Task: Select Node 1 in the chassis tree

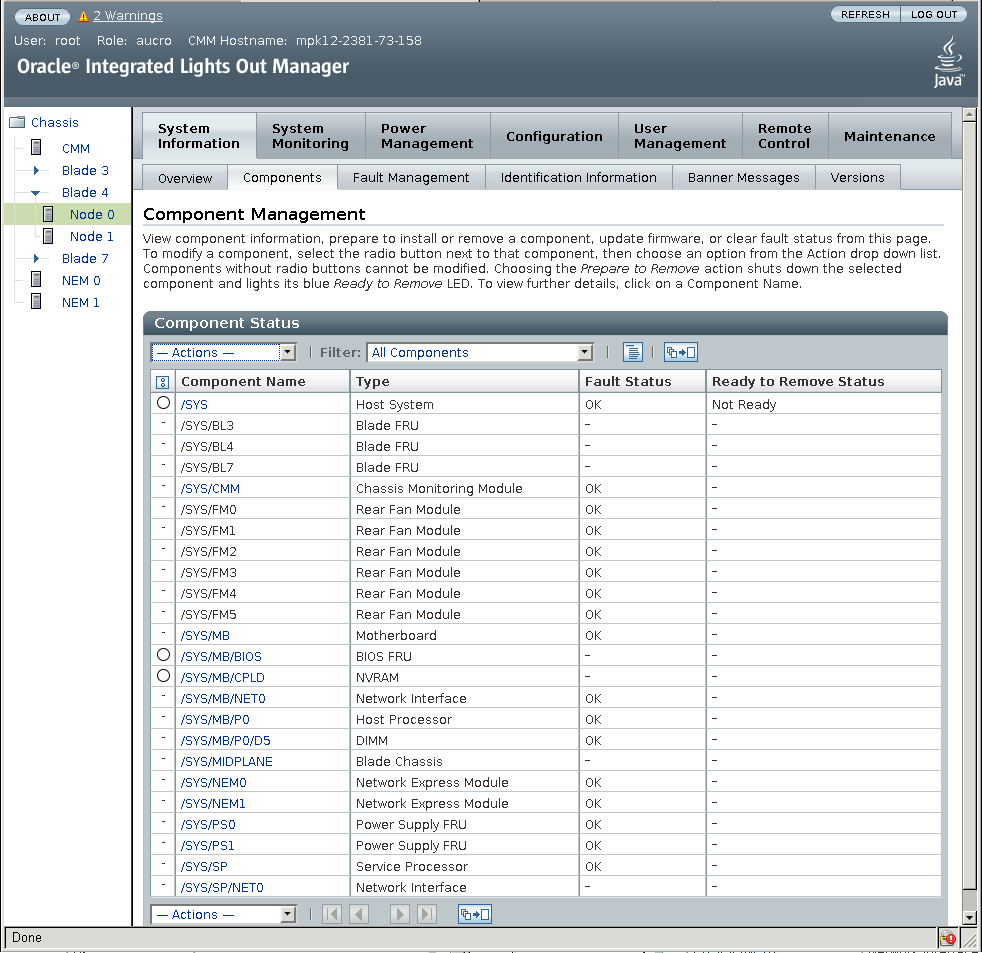Action: tap(91, 236)
